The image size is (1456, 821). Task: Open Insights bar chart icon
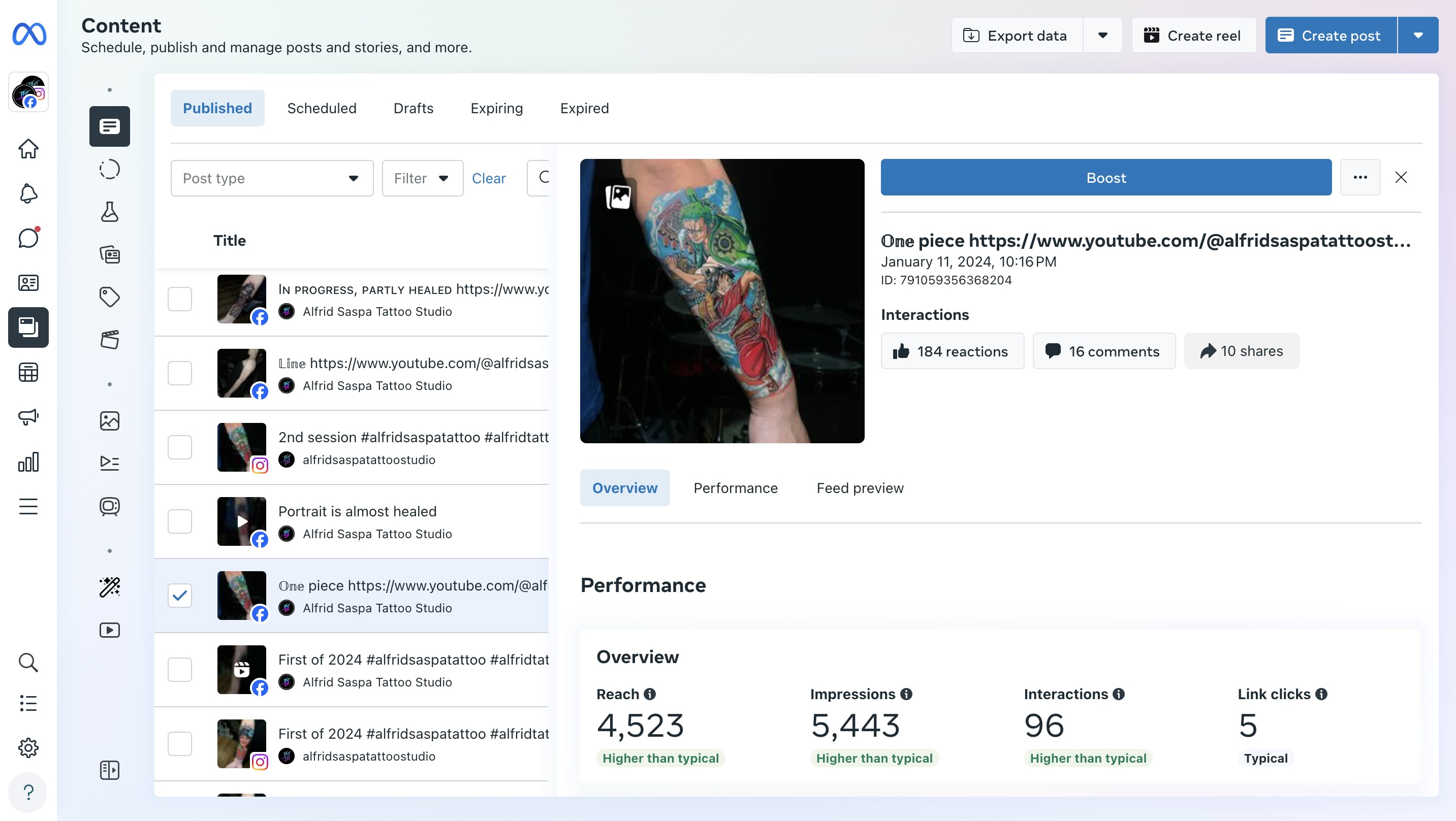28,462
